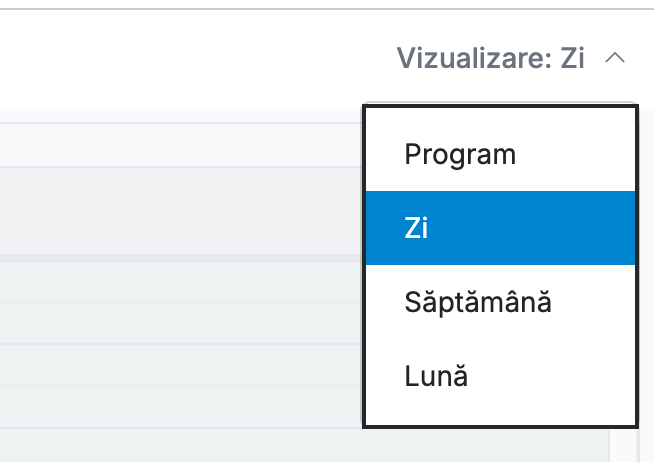Viewport: 654px width, 462px height.
Task: Select 'Săptămână' from the view list
Action: pyautogui.click(x=501, y=302)
